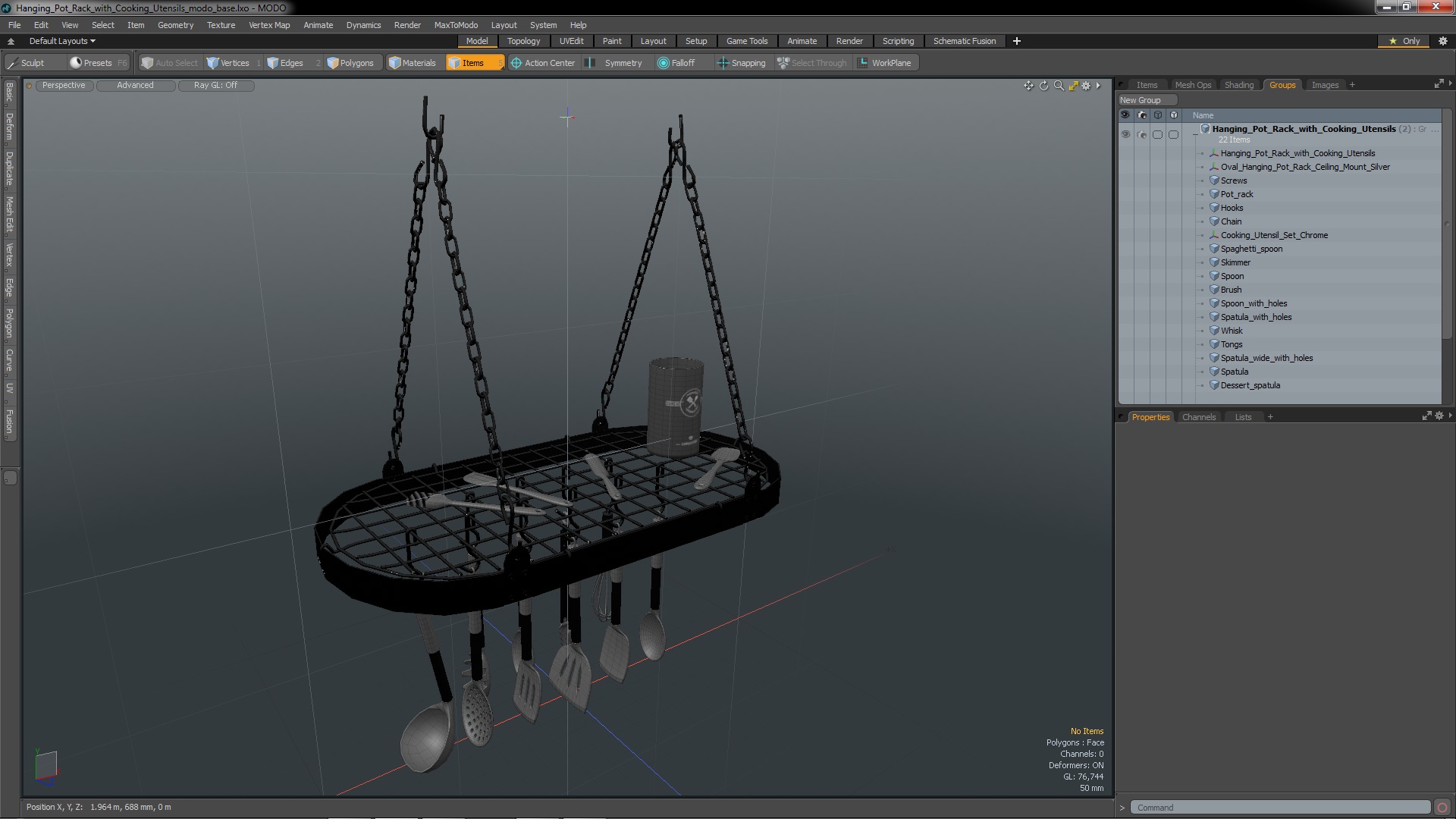Toggle visibility of Spoon layer
Image resolution: width=1456 pixels, height=819 pixels.
[1125, 276]
